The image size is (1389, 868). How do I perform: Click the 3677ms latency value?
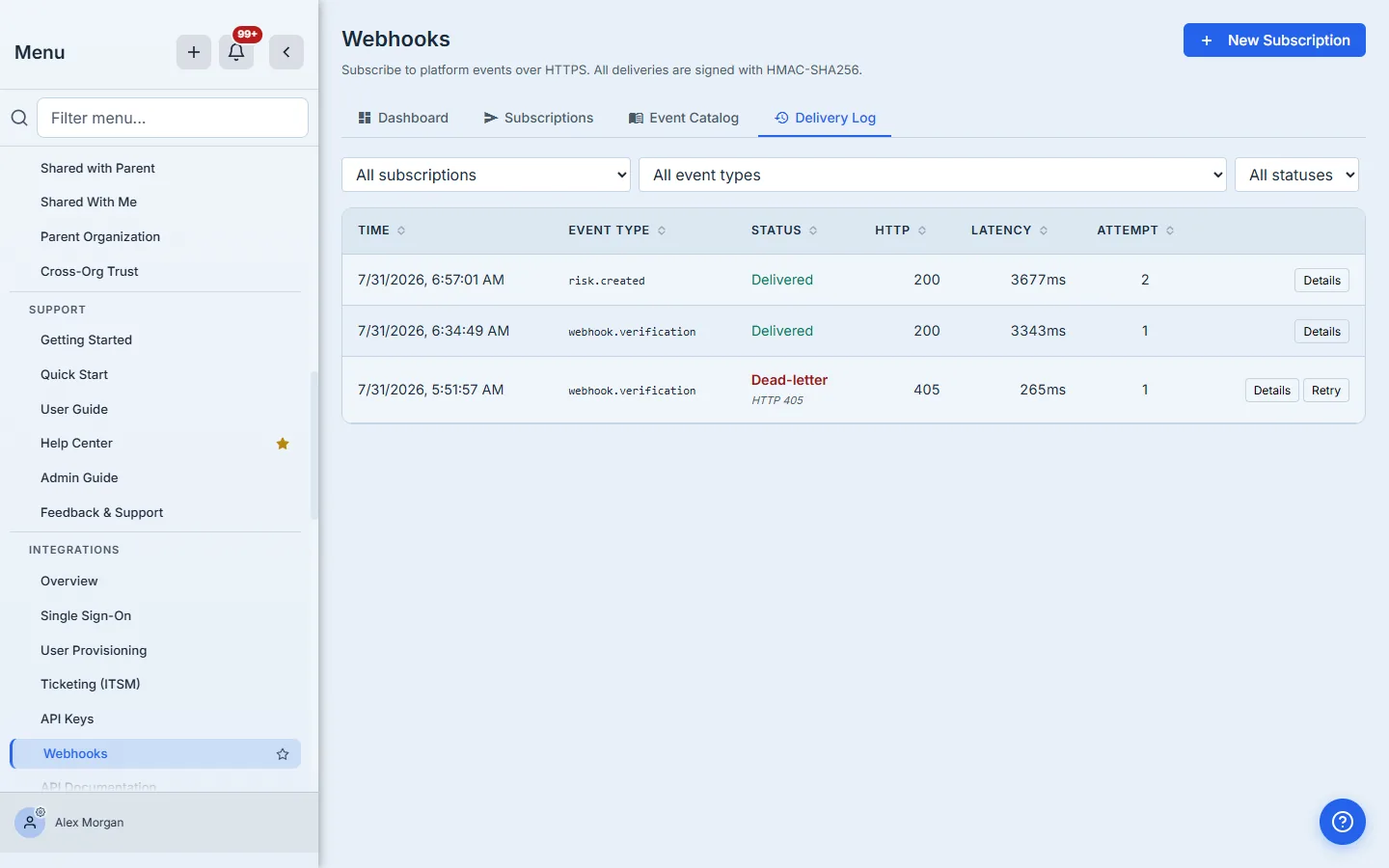1038,280
